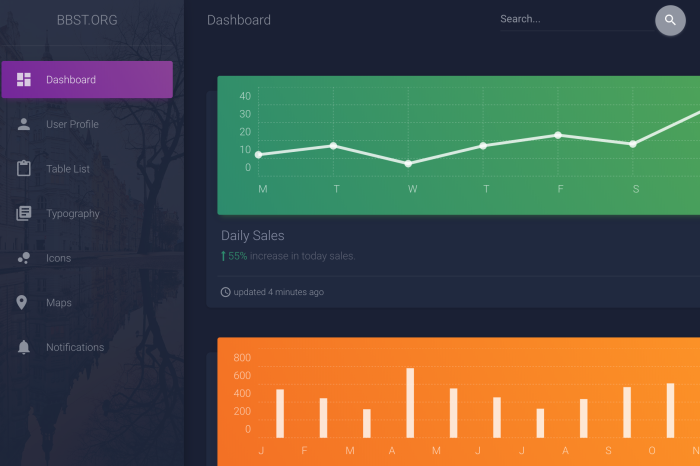Click the Typography library icon
The width and height of the screenshot is (700, 466).
pos(24,214)
